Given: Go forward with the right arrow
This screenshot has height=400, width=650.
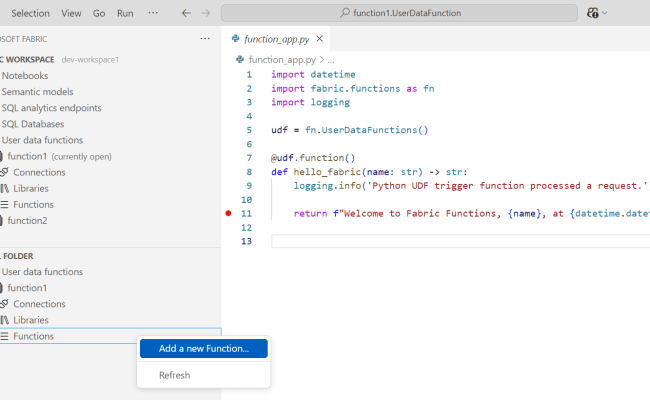Looking at the screenshot, I should coord(206,13).
